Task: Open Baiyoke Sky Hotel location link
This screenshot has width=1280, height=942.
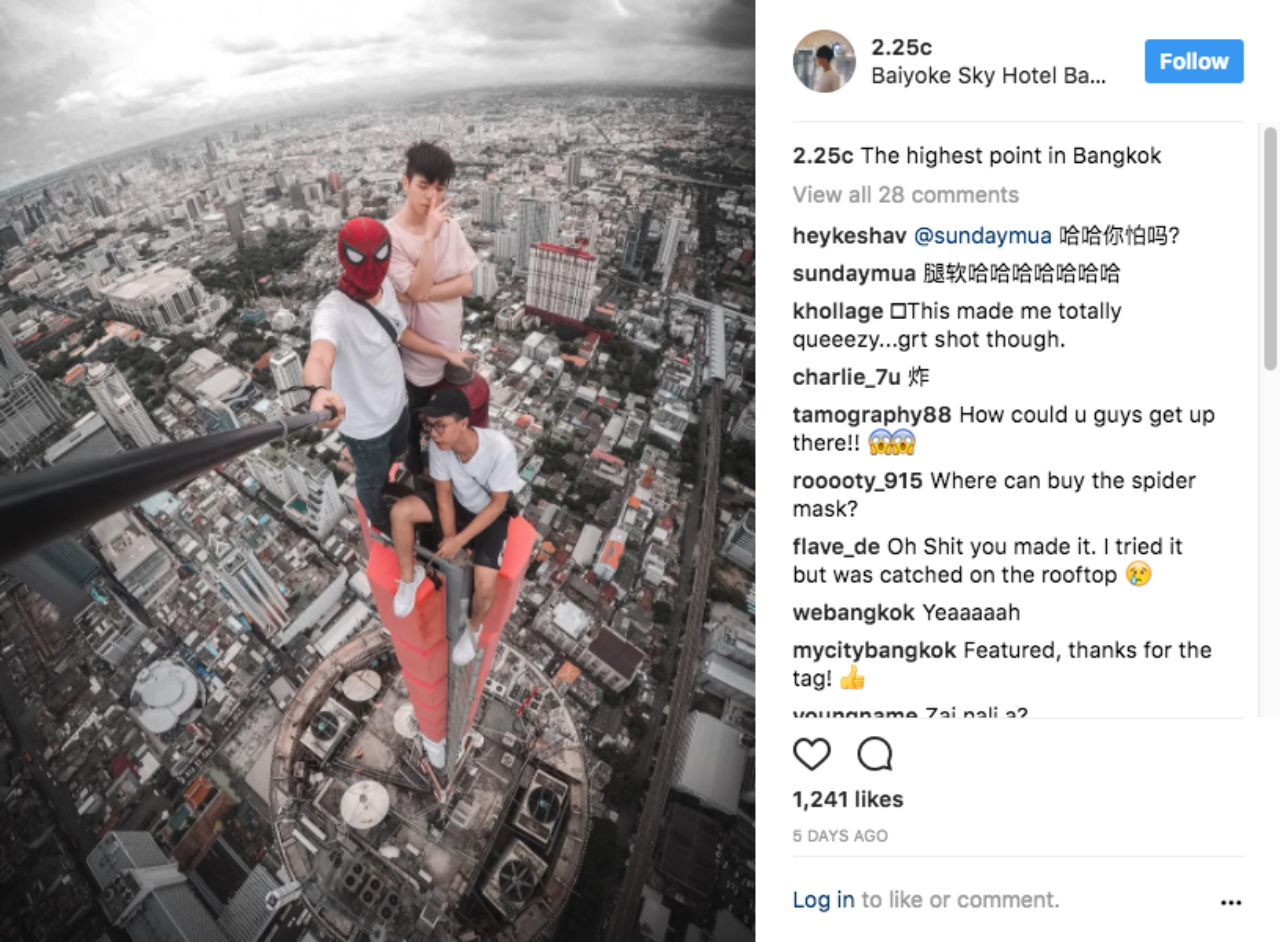Action: [989, 76]
